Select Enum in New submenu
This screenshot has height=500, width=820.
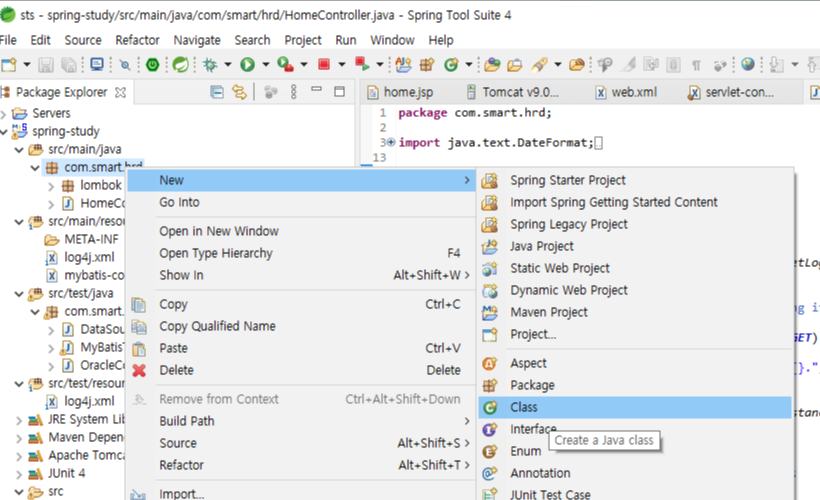tap(526, 451)
